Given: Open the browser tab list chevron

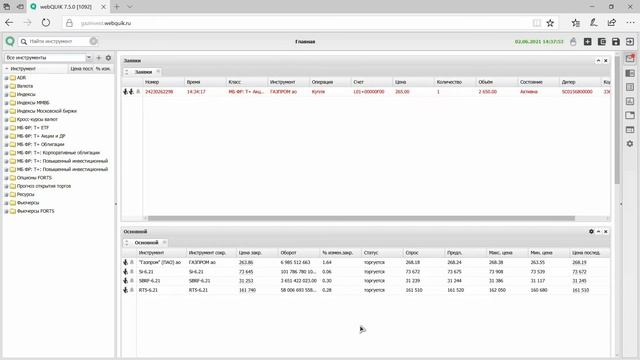Looking at the screenshot, I should 130,7.
